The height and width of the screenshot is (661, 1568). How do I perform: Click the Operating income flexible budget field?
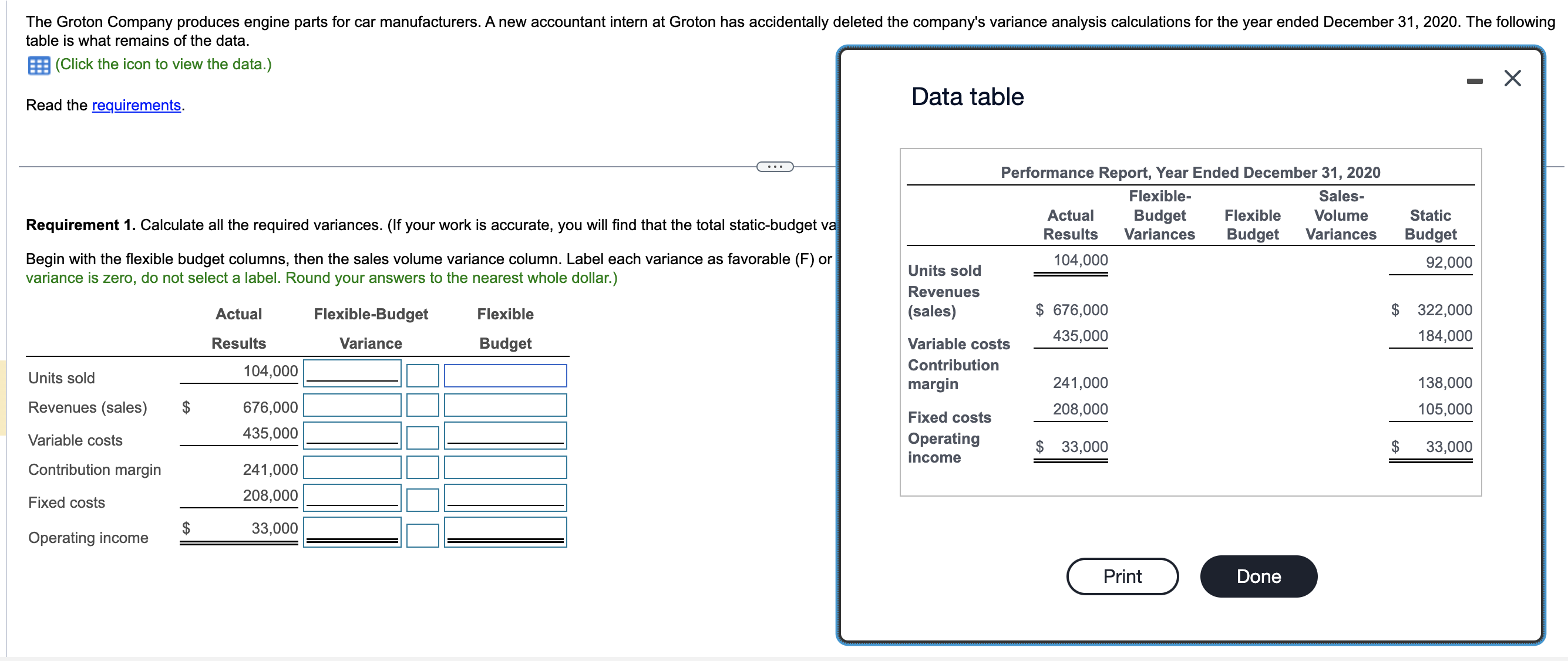coord(504,531)
